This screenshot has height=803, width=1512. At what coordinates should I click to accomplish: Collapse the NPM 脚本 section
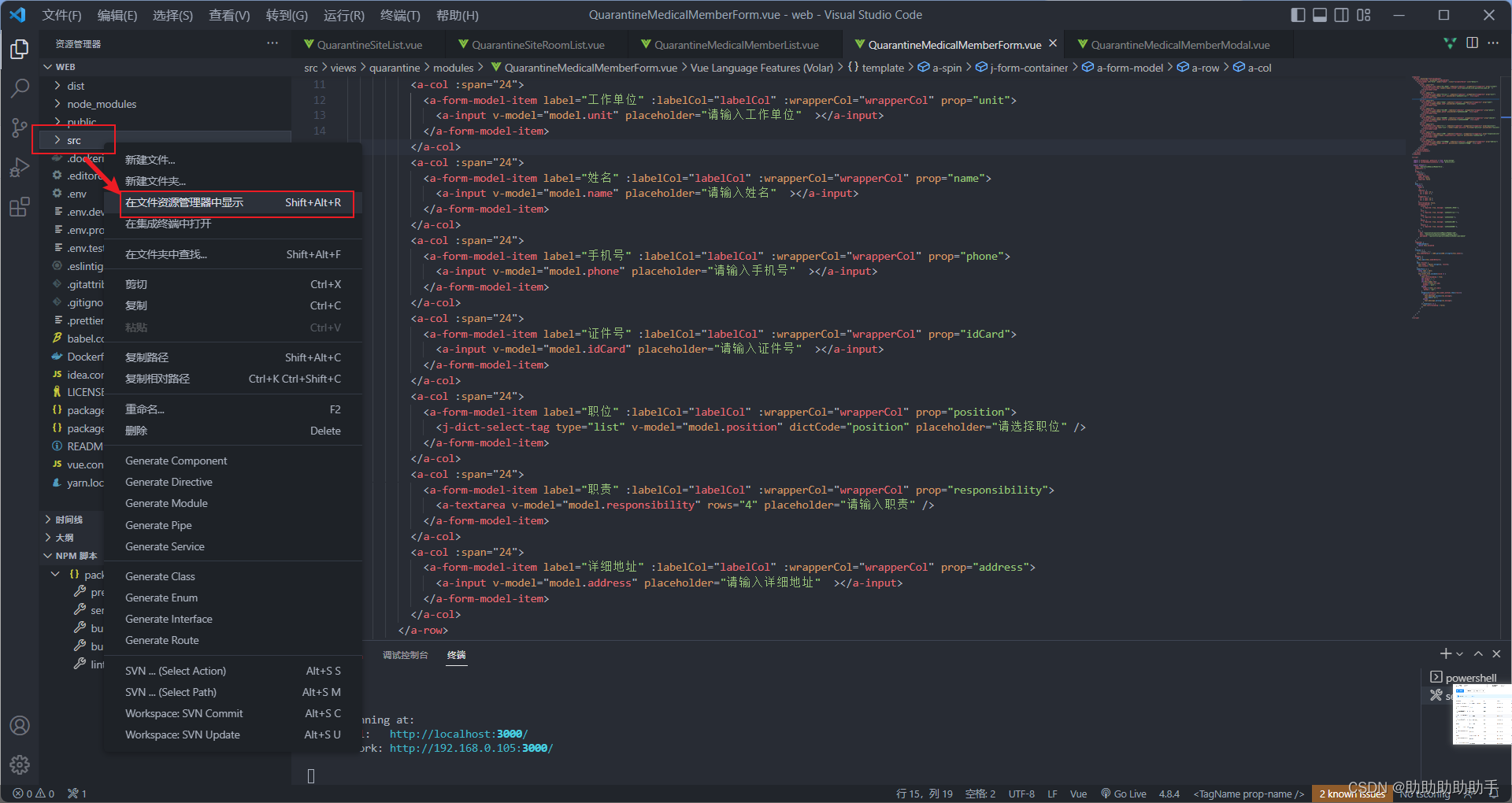[x=72, y=556]
